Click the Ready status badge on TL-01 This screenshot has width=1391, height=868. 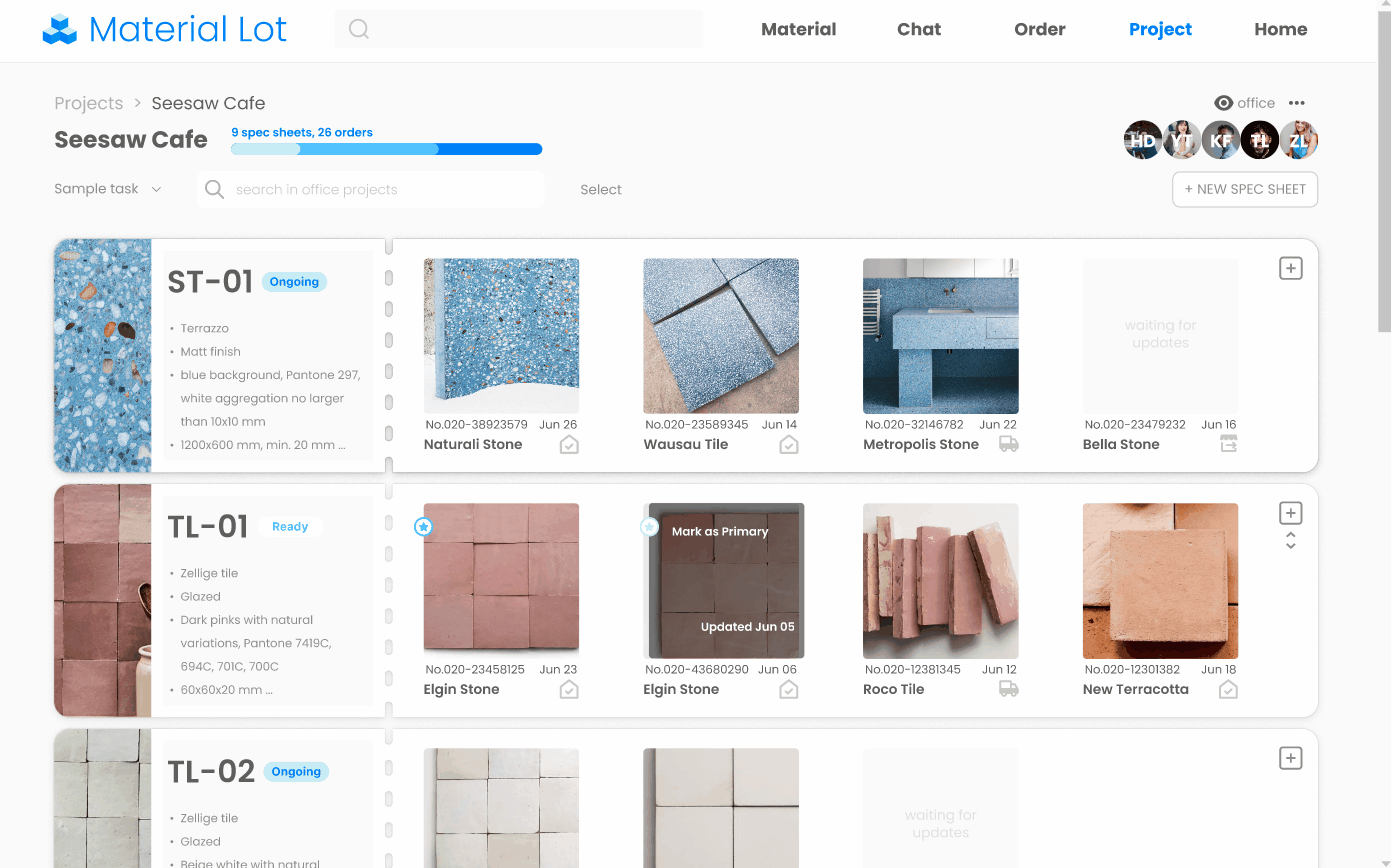point(290,527)
